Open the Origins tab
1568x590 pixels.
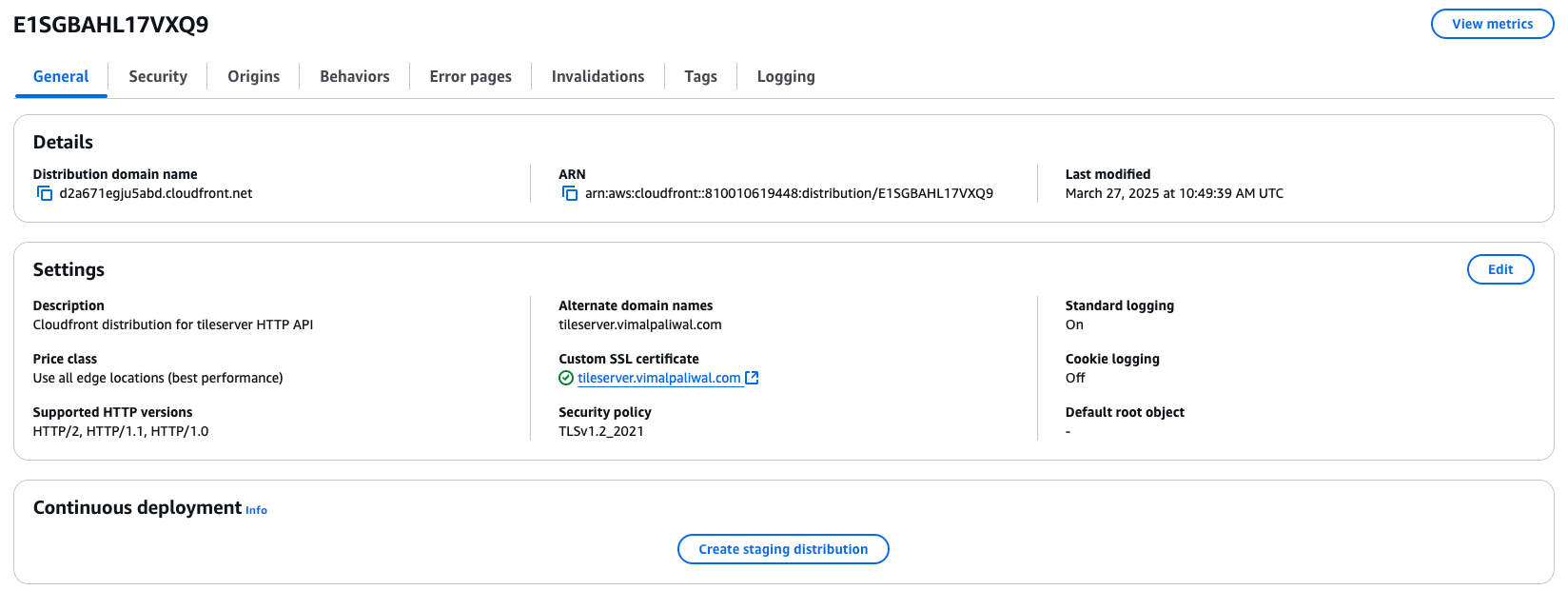point(254,76)
